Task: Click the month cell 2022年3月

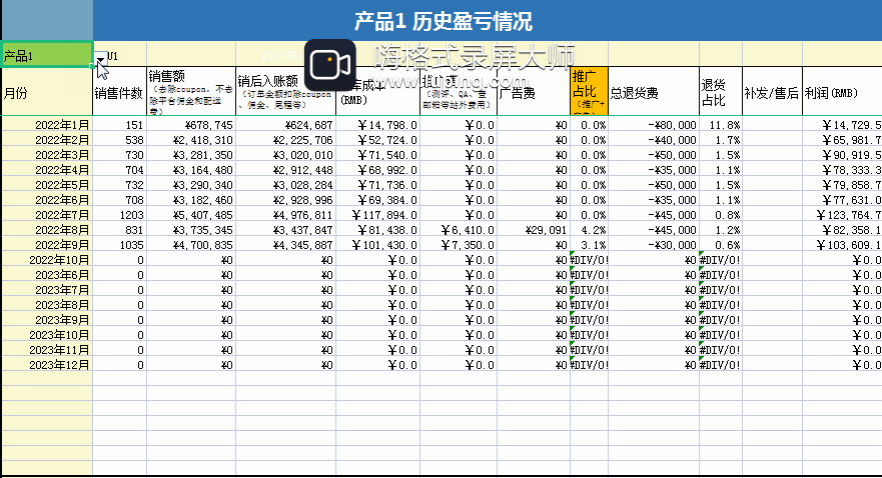Action: (47, 155)
